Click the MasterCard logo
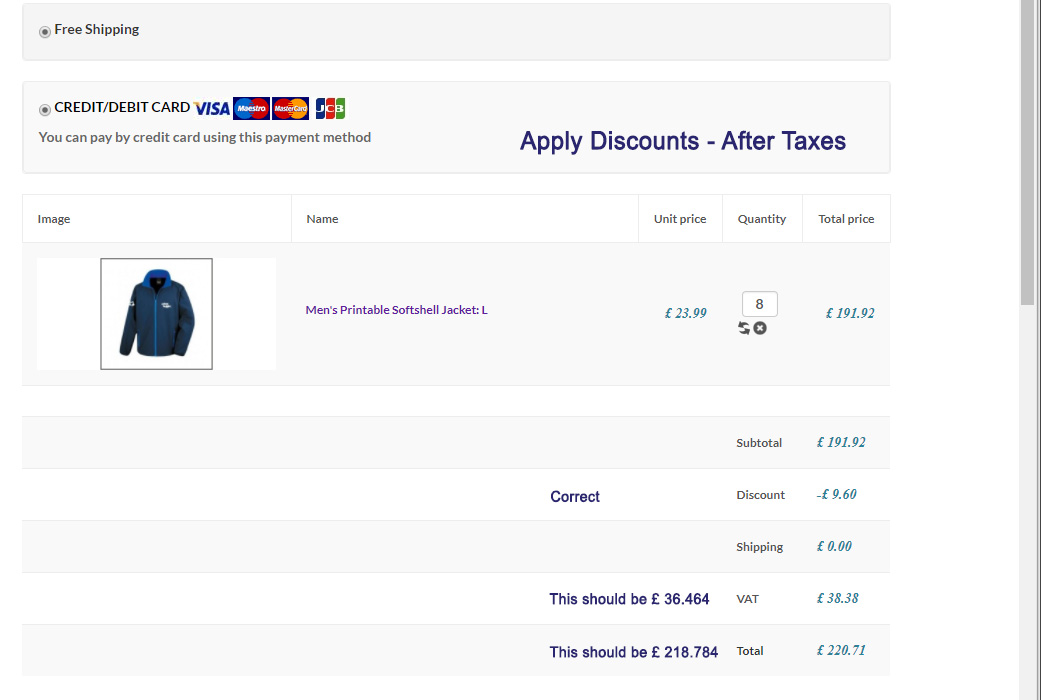This screenshot has width=1041, height=700. [x=290, y=108]
